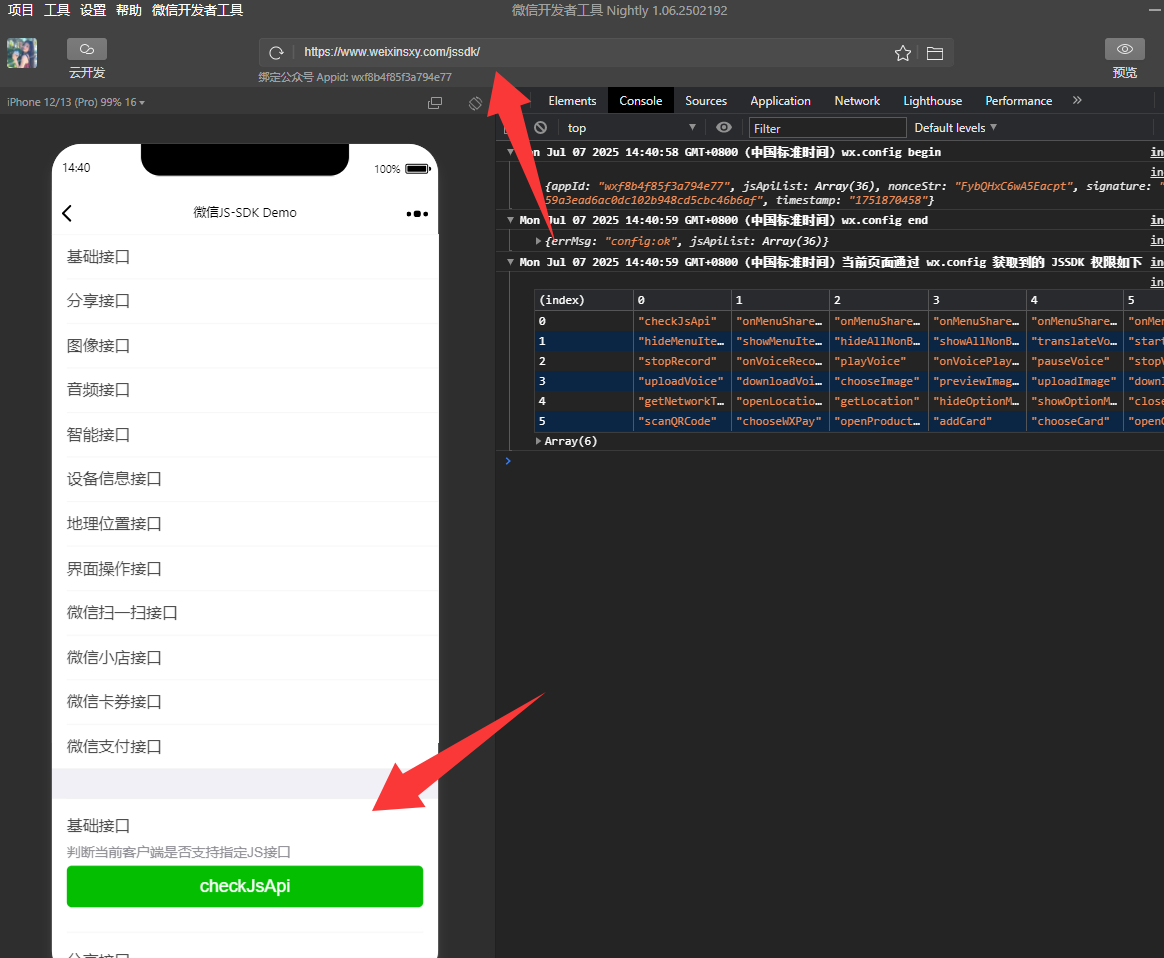
Task: Open the phone's three-dot more menu
Action: [417, 214]
